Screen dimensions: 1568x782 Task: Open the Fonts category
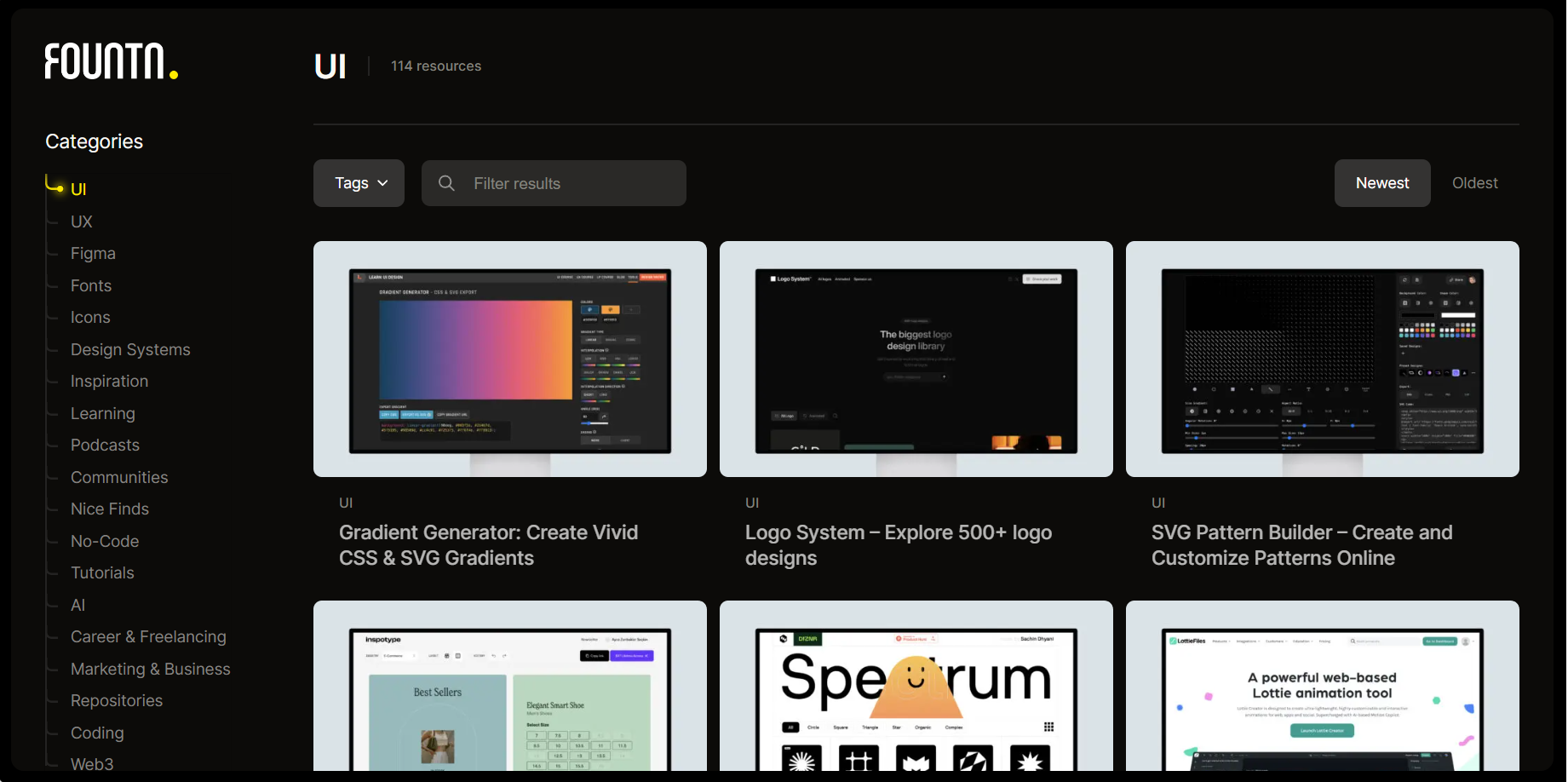[x=91, y=285]
